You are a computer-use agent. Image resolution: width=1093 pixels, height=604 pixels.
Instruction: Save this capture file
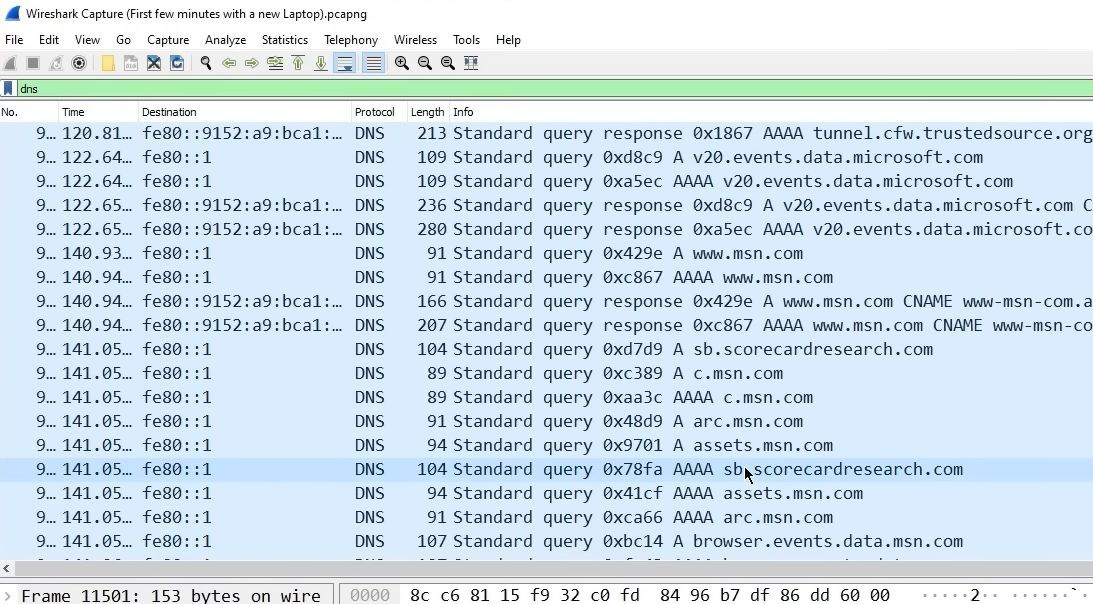(130, 63)
